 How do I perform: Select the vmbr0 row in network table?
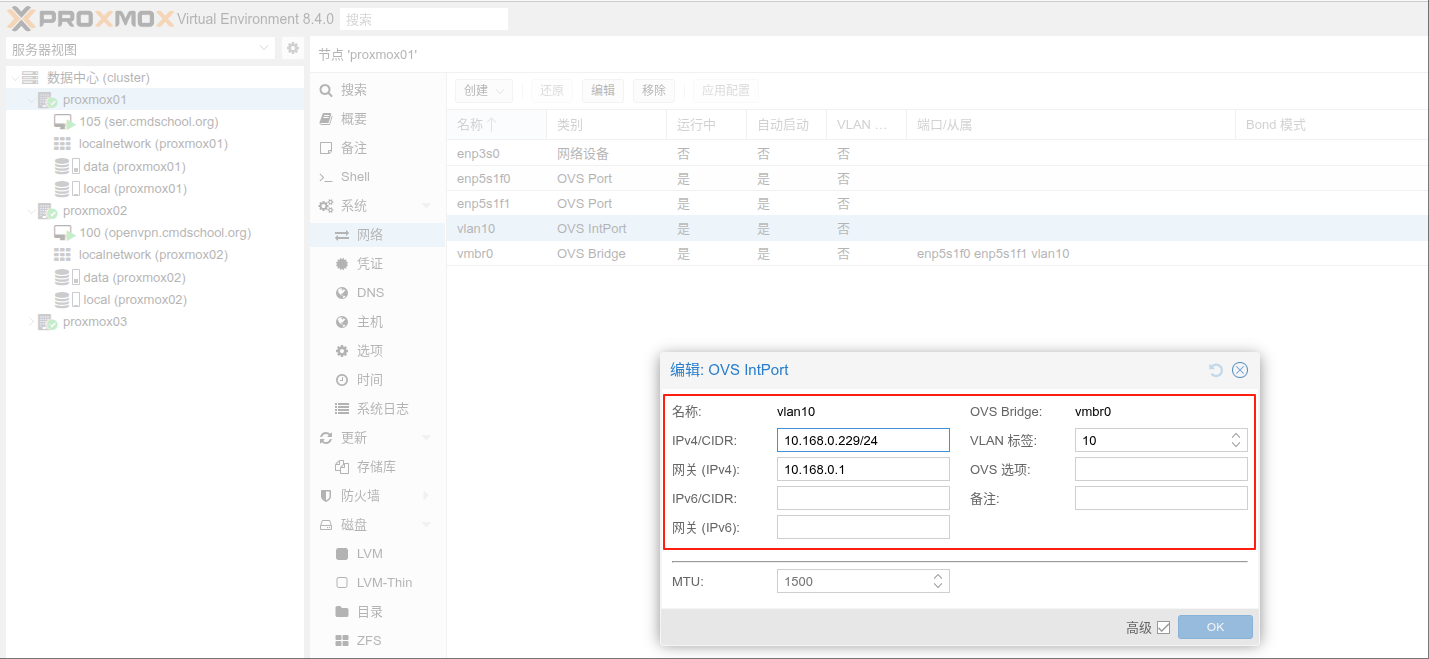[937, 254]
